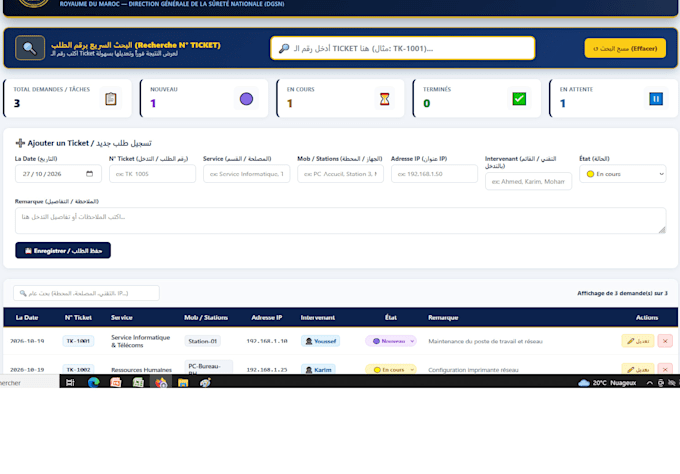Click the N° Ticket input field
The height and width of the screenshot is (474, 680).
coord(152,174)
